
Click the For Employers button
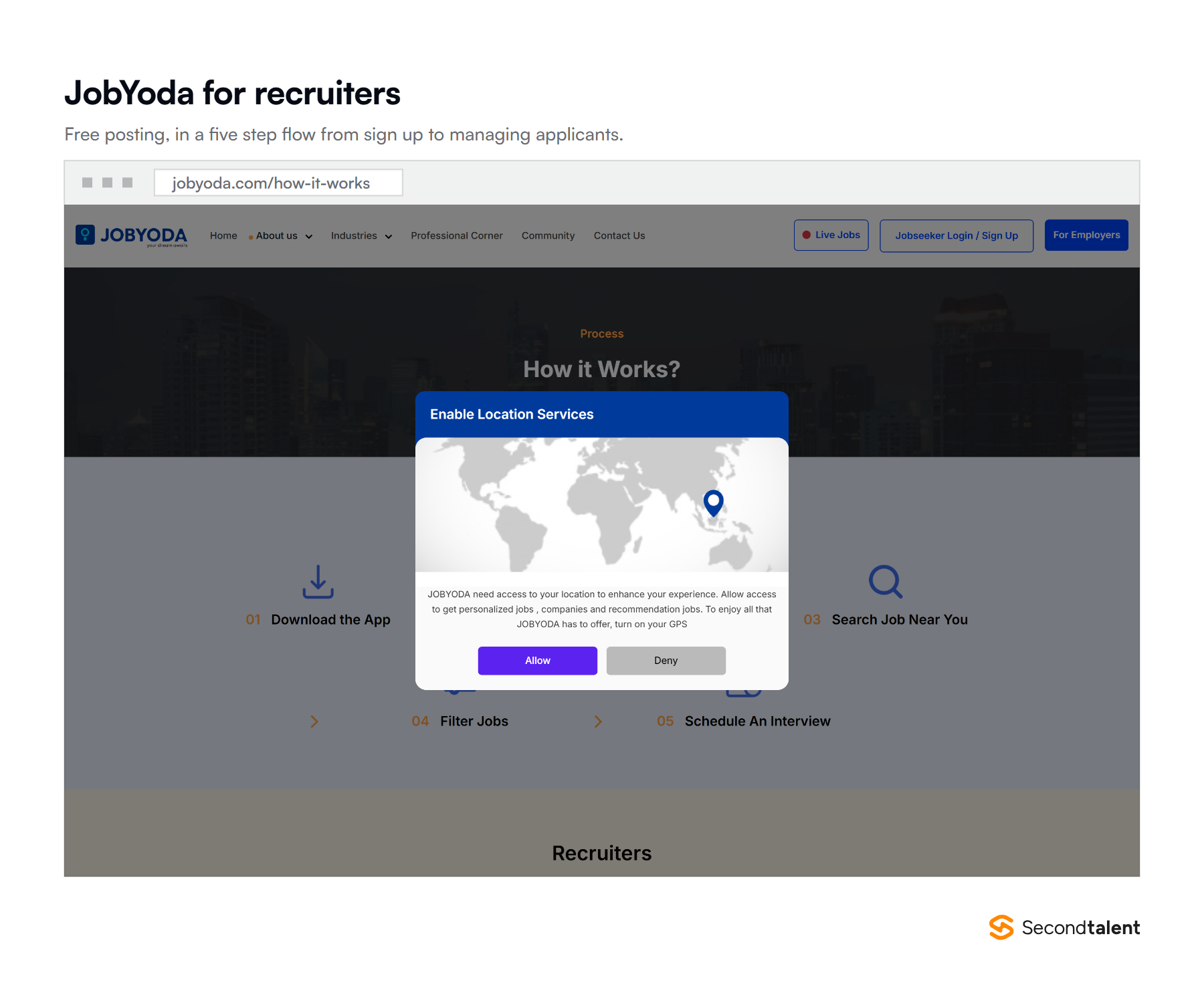(1086, 235)
